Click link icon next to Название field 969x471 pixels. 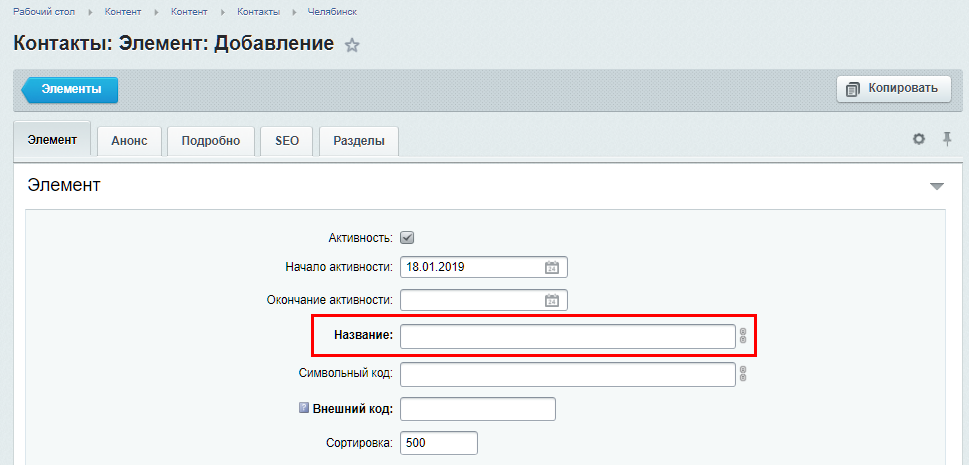coord(743,336)
